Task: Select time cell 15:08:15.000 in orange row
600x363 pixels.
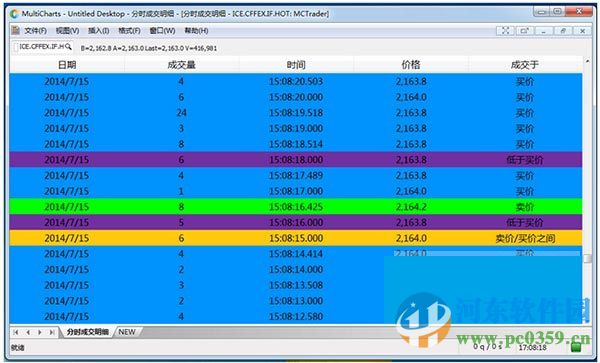Action: coord(296,238)
